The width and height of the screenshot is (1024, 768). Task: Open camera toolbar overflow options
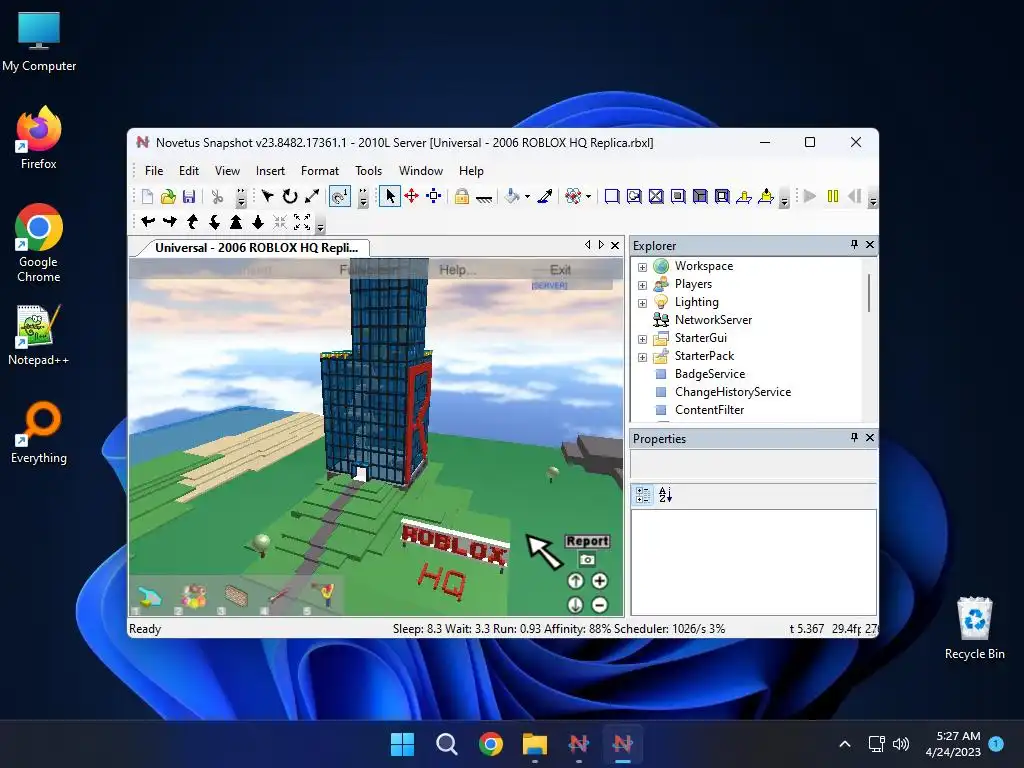321,226
